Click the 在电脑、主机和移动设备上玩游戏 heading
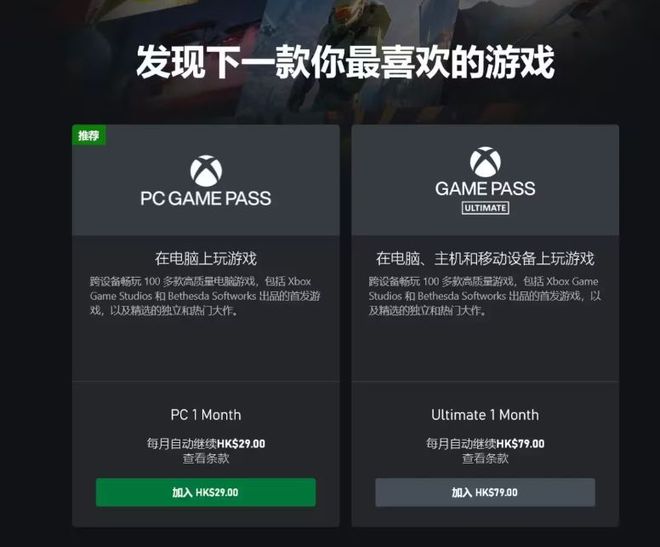 [x=485, y=258]
